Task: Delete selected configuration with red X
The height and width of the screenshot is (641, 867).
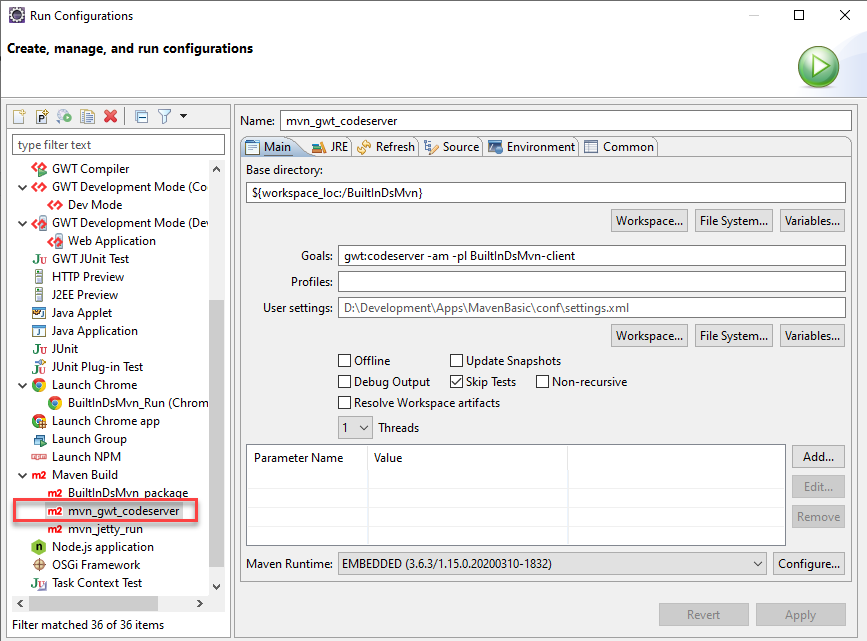Action: pos(111,117)
